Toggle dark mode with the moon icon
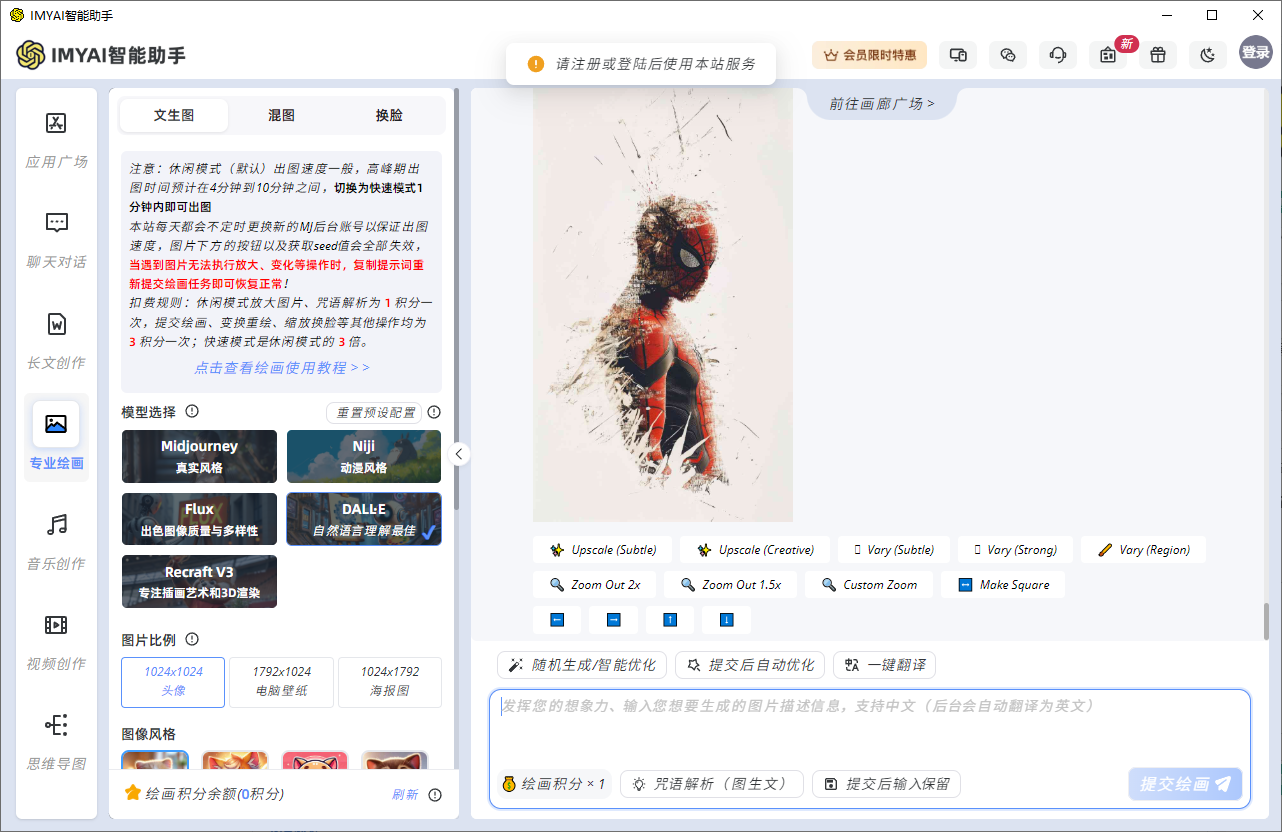The width and height of the screenshot is (1282, 832). pos(1208,55)
